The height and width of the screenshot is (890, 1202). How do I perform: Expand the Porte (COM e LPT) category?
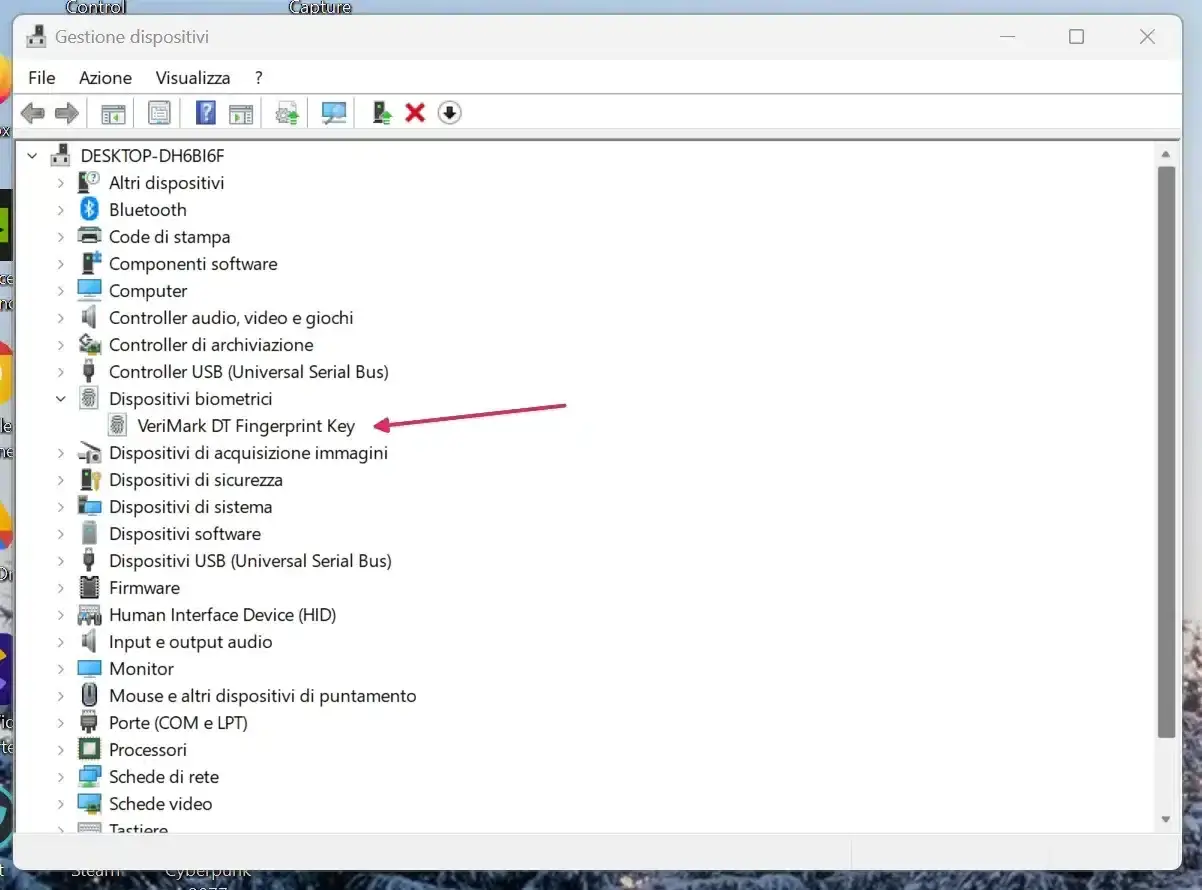tap(60, 723)
